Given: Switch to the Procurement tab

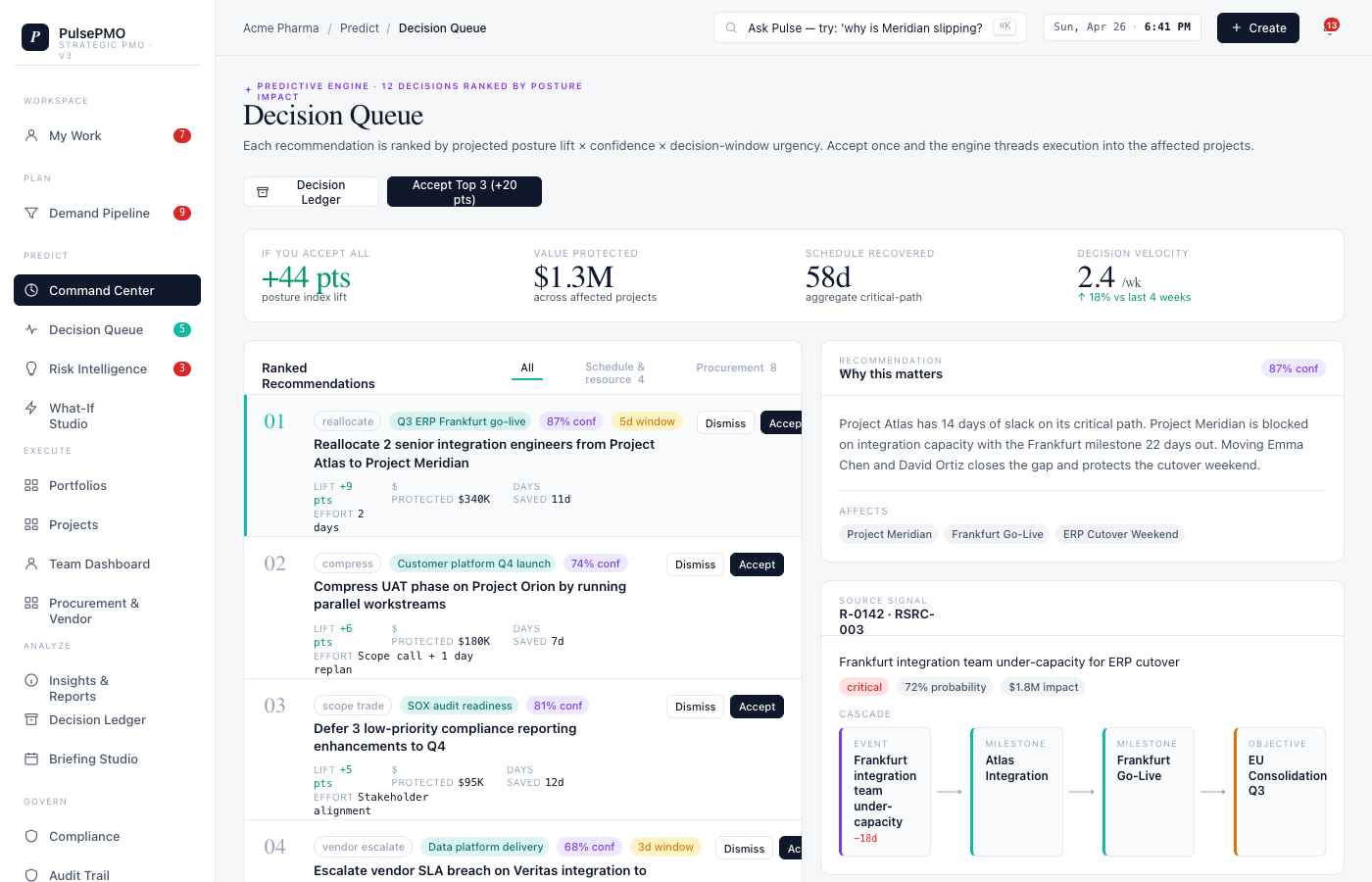Looking at the screenshot, I should point(736,368).
